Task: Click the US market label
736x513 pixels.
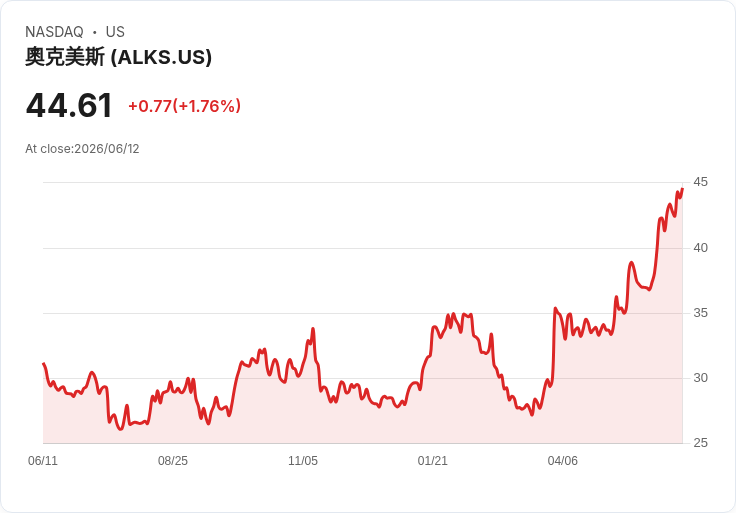Action: pyautogui.click(x=115, y=32)
